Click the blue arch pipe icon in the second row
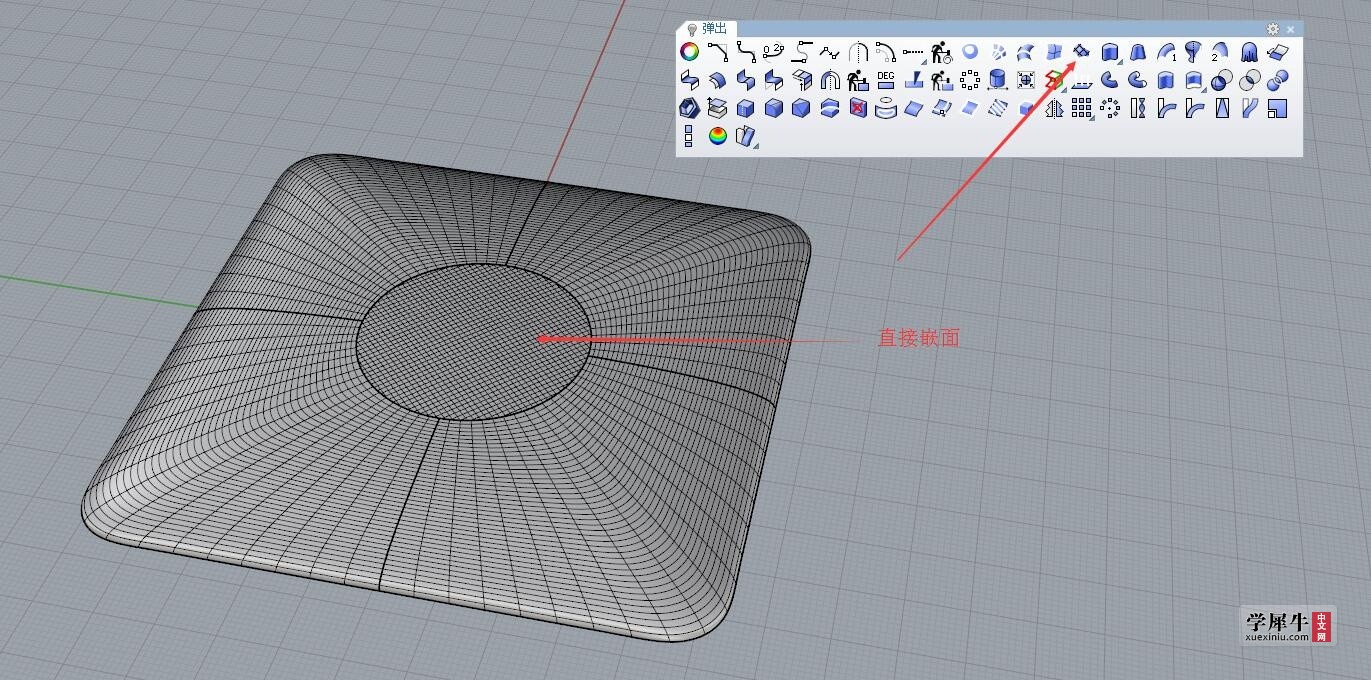The height and width of the screenshot is (680, 1371). pos(829,80)
